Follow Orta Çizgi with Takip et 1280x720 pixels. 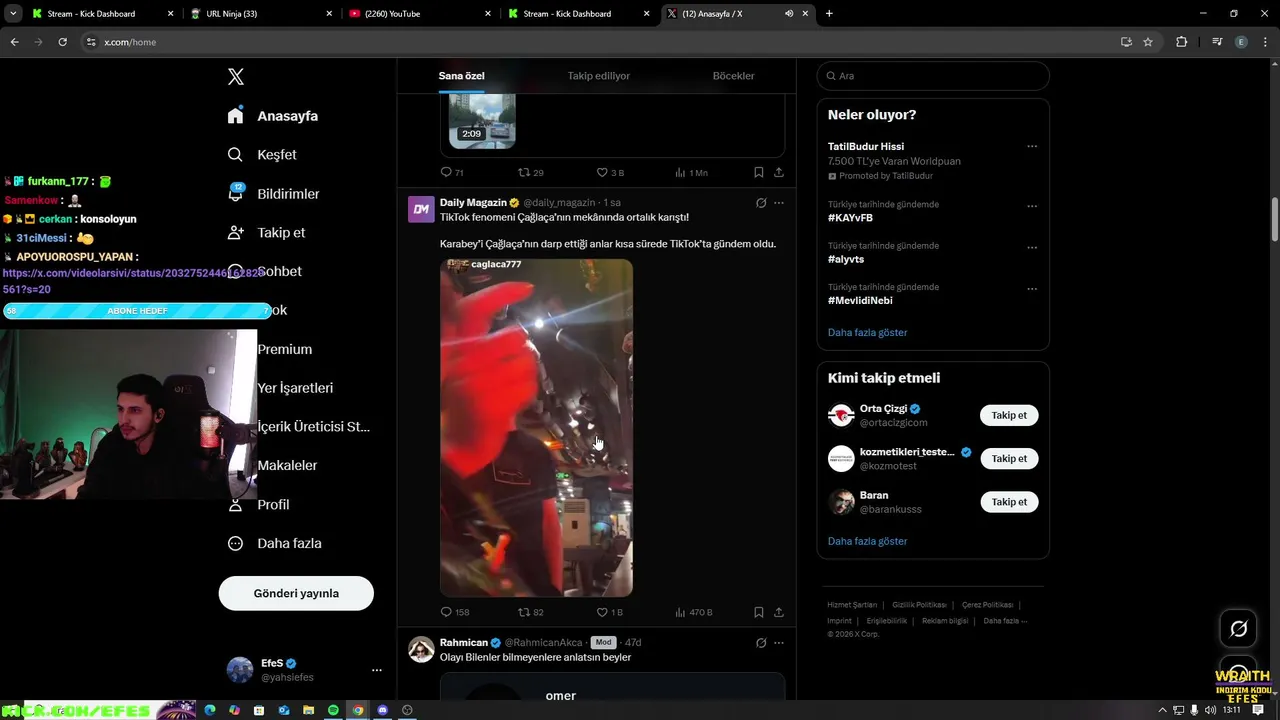(1009, 416)
